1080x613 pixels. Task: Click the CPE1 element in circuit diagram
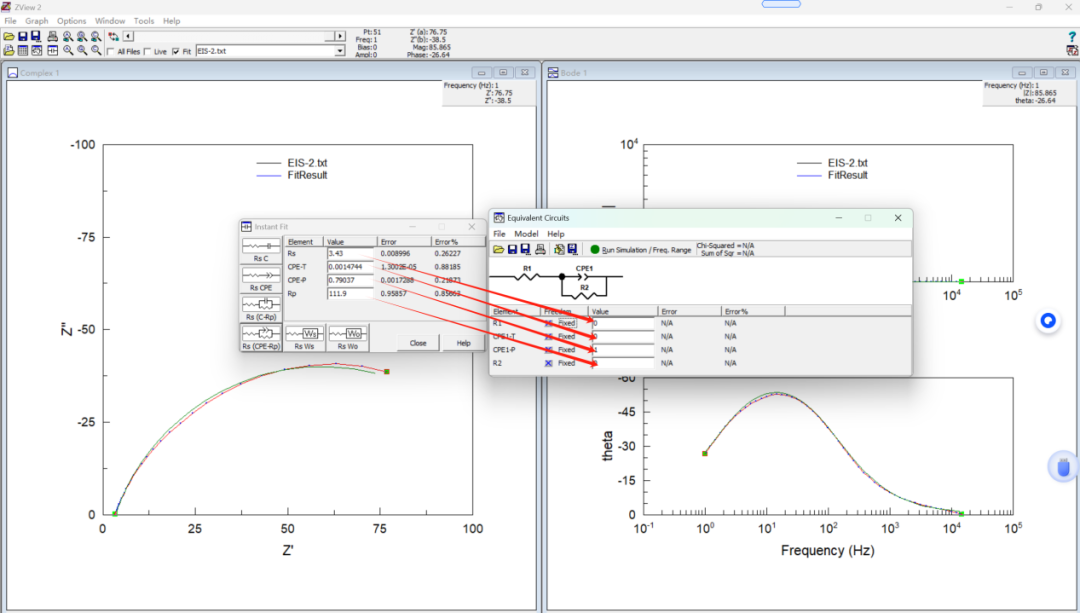[x=584, y=276]
